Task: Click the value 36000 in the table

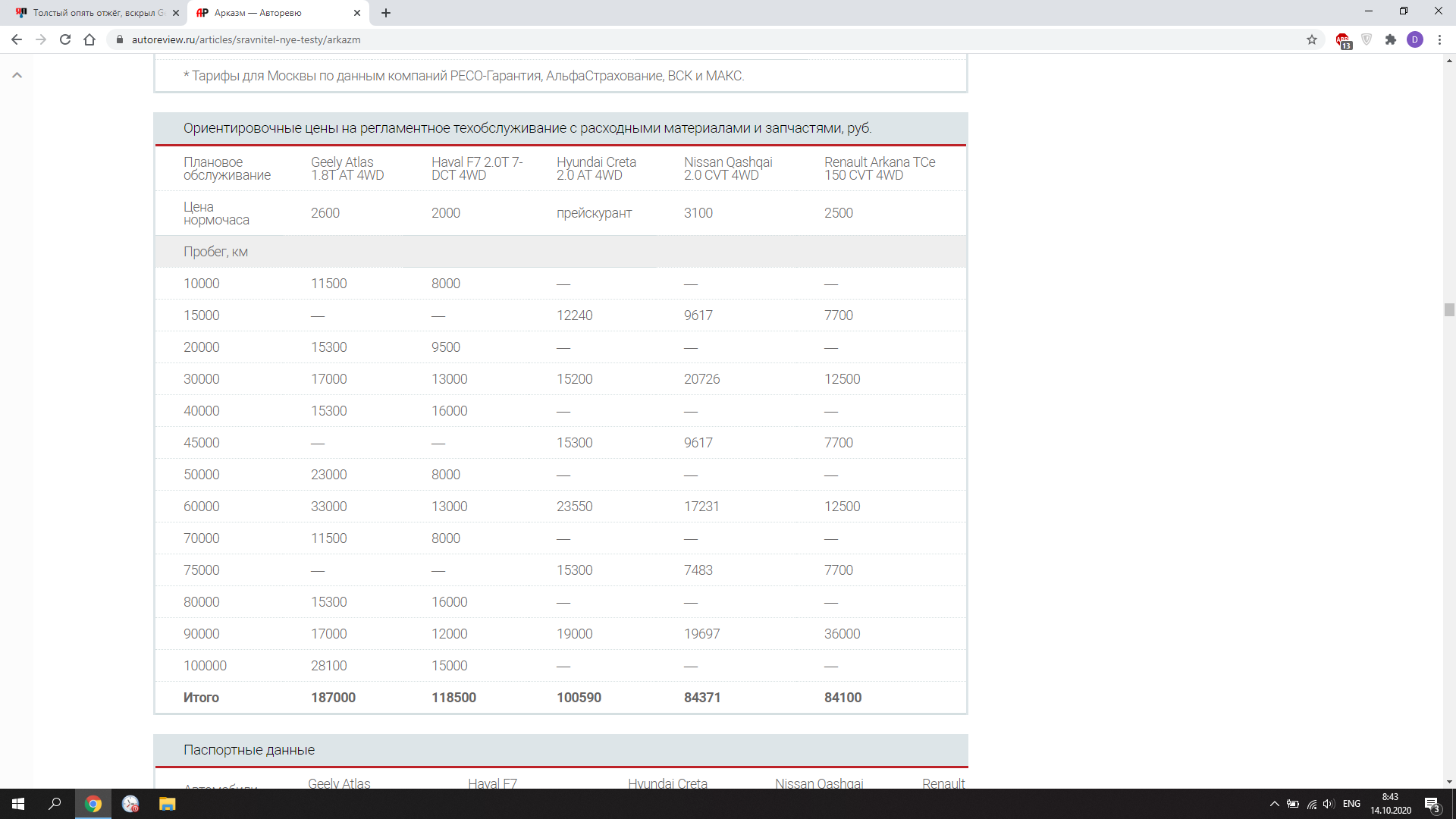Action: (x=842, y=634)
